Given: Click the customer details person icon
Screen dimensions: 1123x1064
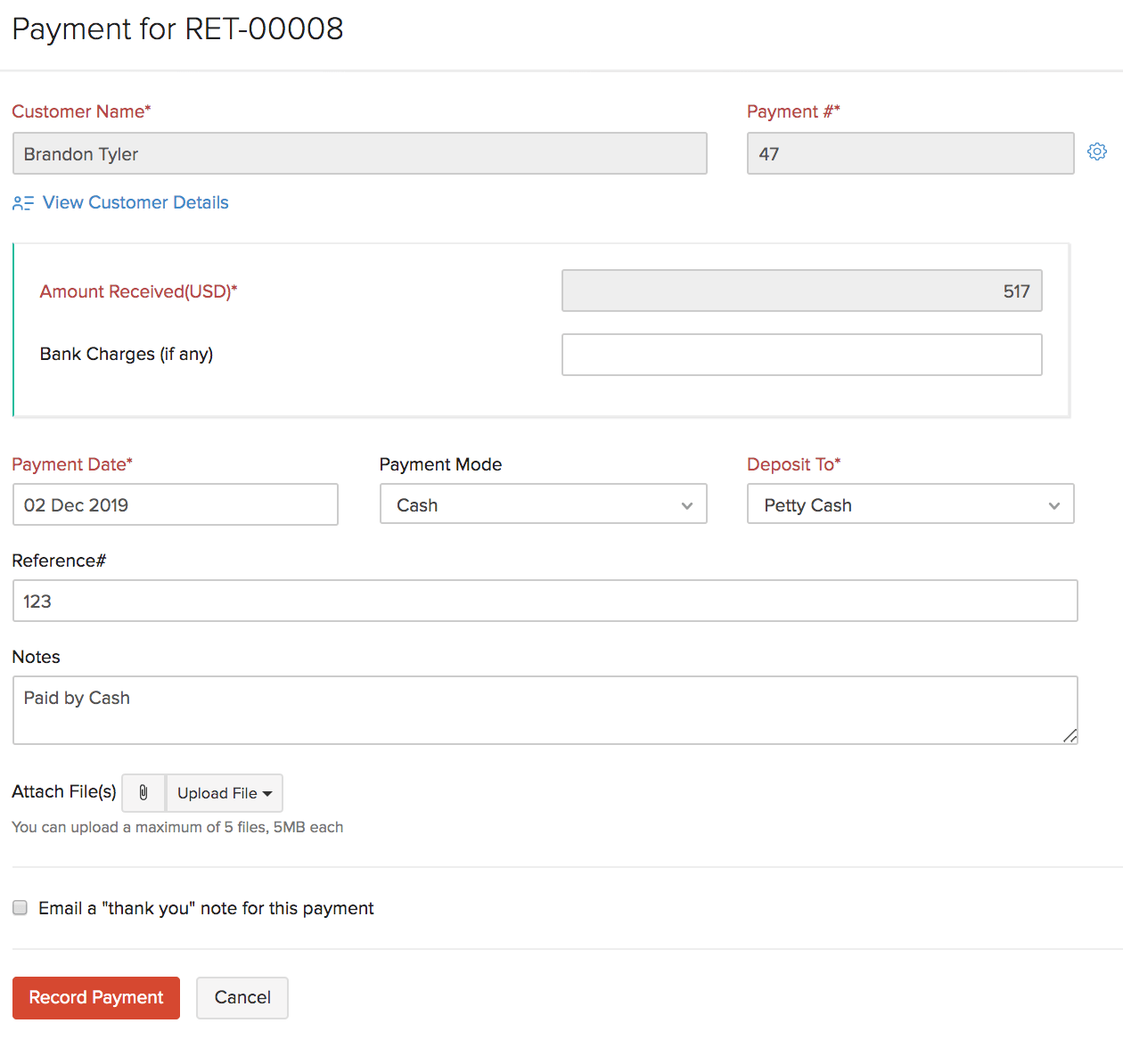Looking at the screenshot, I should [22, 202].
